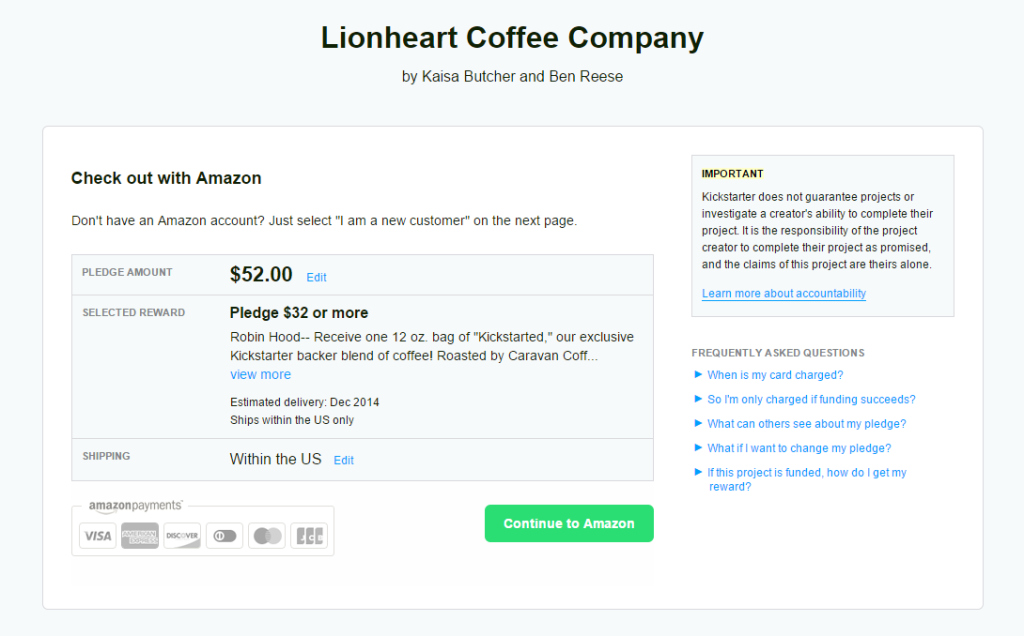Expand 'So I'm only charged if funding succeeds?'

click(811, 399)
